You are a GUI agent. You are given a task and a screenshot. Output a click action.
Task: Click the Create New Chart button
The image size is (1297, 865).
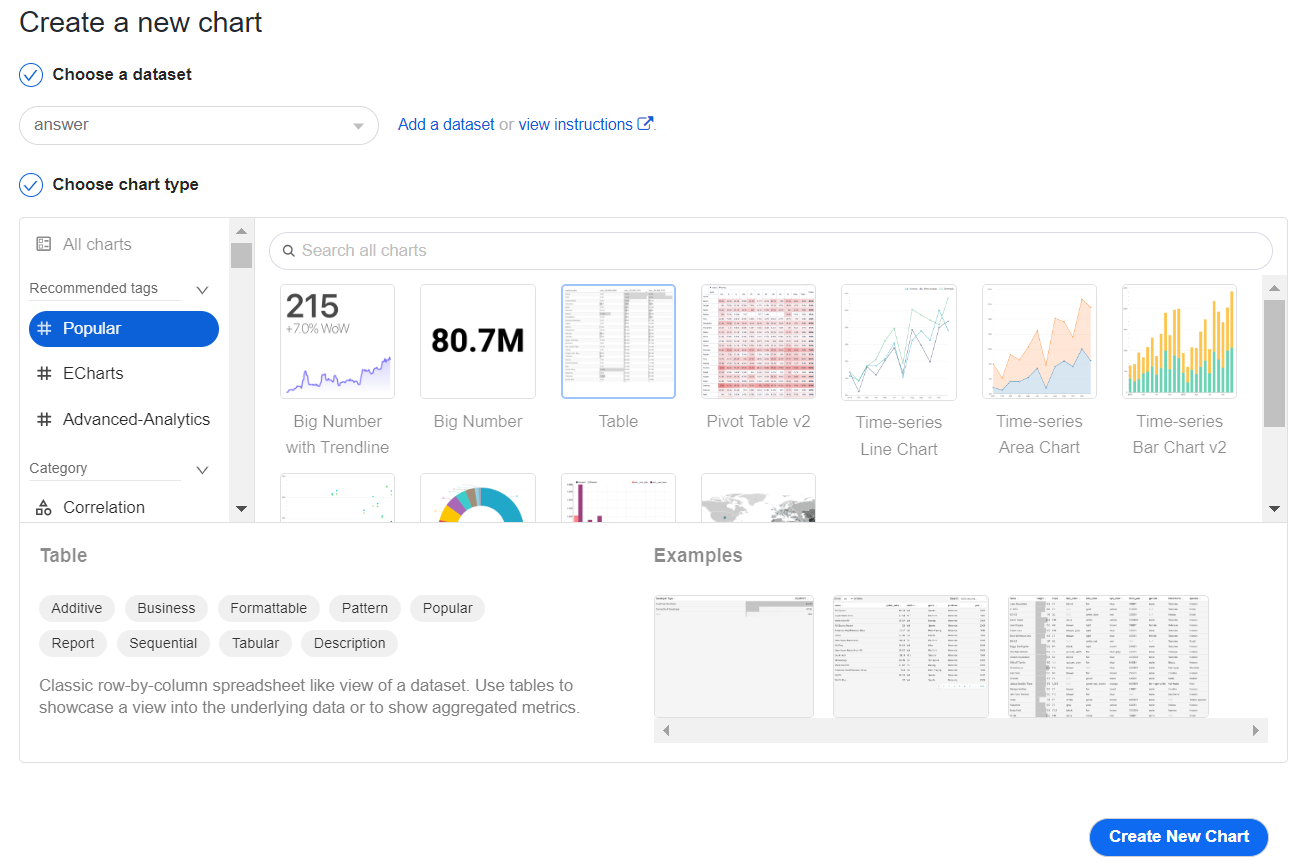(1179, 837)
